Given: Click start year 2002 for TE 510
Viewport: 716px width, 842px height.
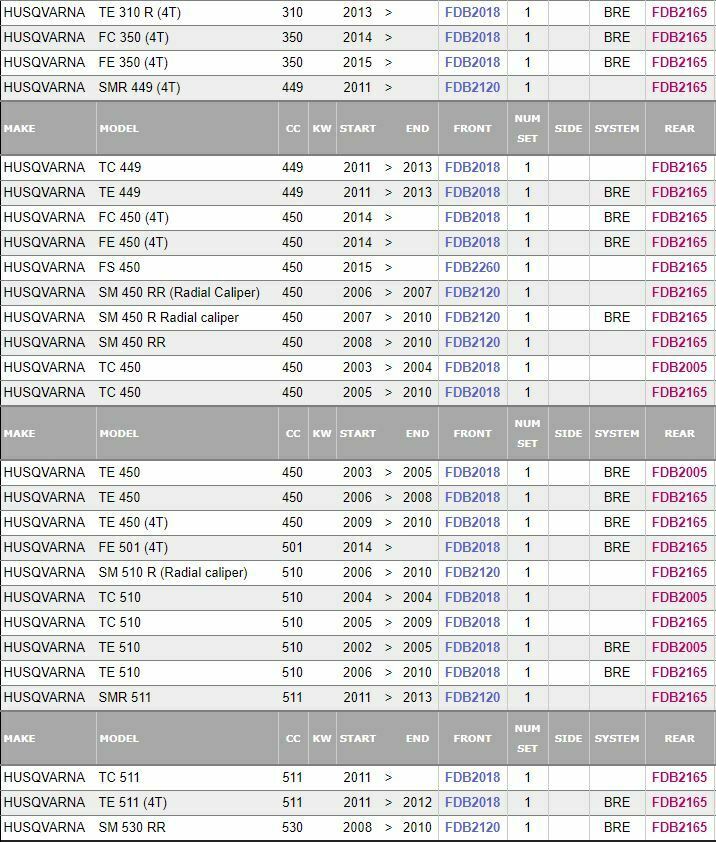Looking at the screenshot, I should [x=357, y=647].
